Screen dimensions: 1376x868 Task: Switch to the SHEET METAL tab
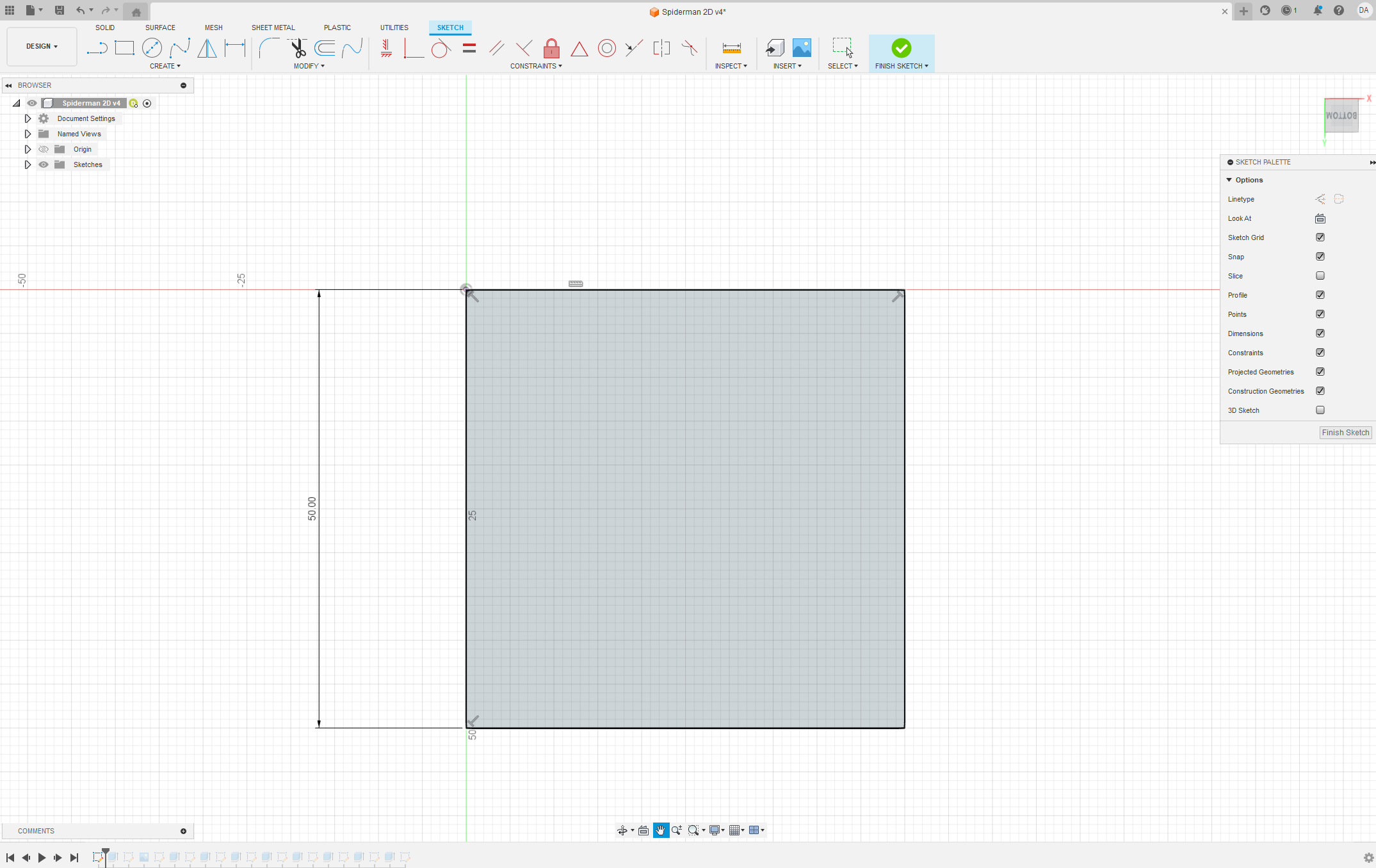(x=273, y=28)
